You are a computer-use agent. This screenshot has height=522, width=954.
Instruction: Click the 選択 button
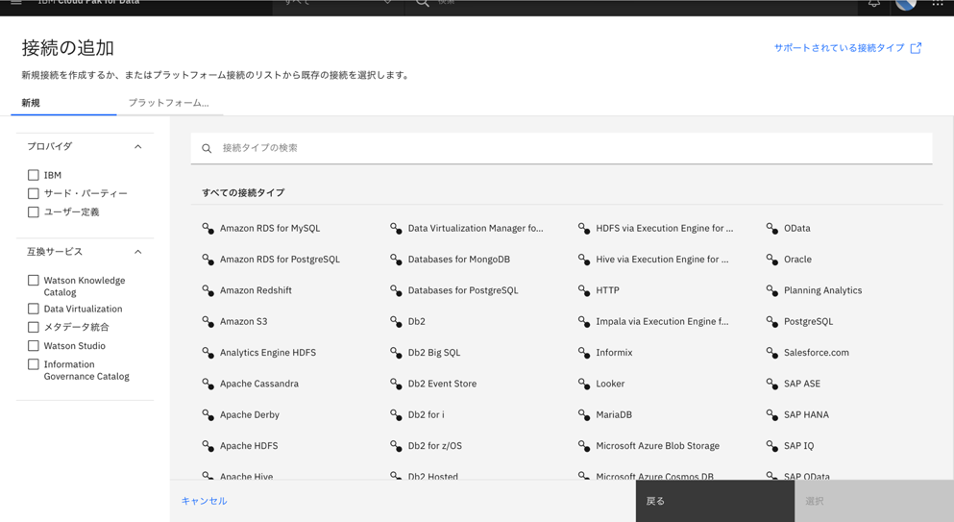click(x=874, y=501)
